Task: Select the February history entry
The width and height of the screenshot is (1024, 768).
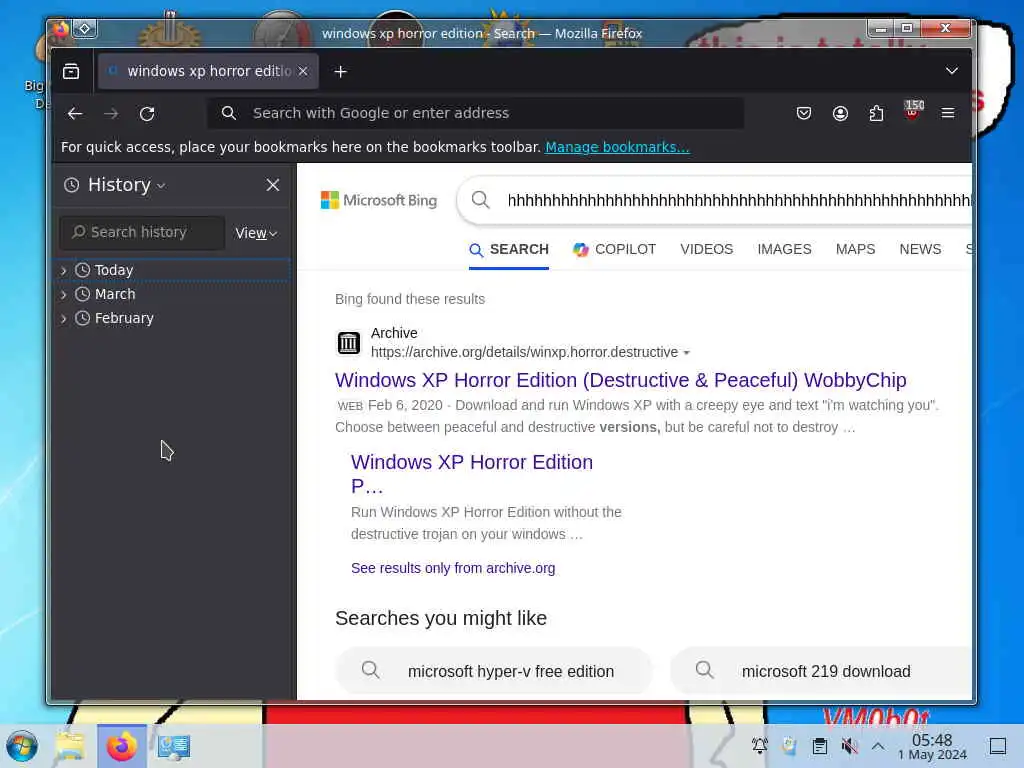Action: [x=173, y=319]
